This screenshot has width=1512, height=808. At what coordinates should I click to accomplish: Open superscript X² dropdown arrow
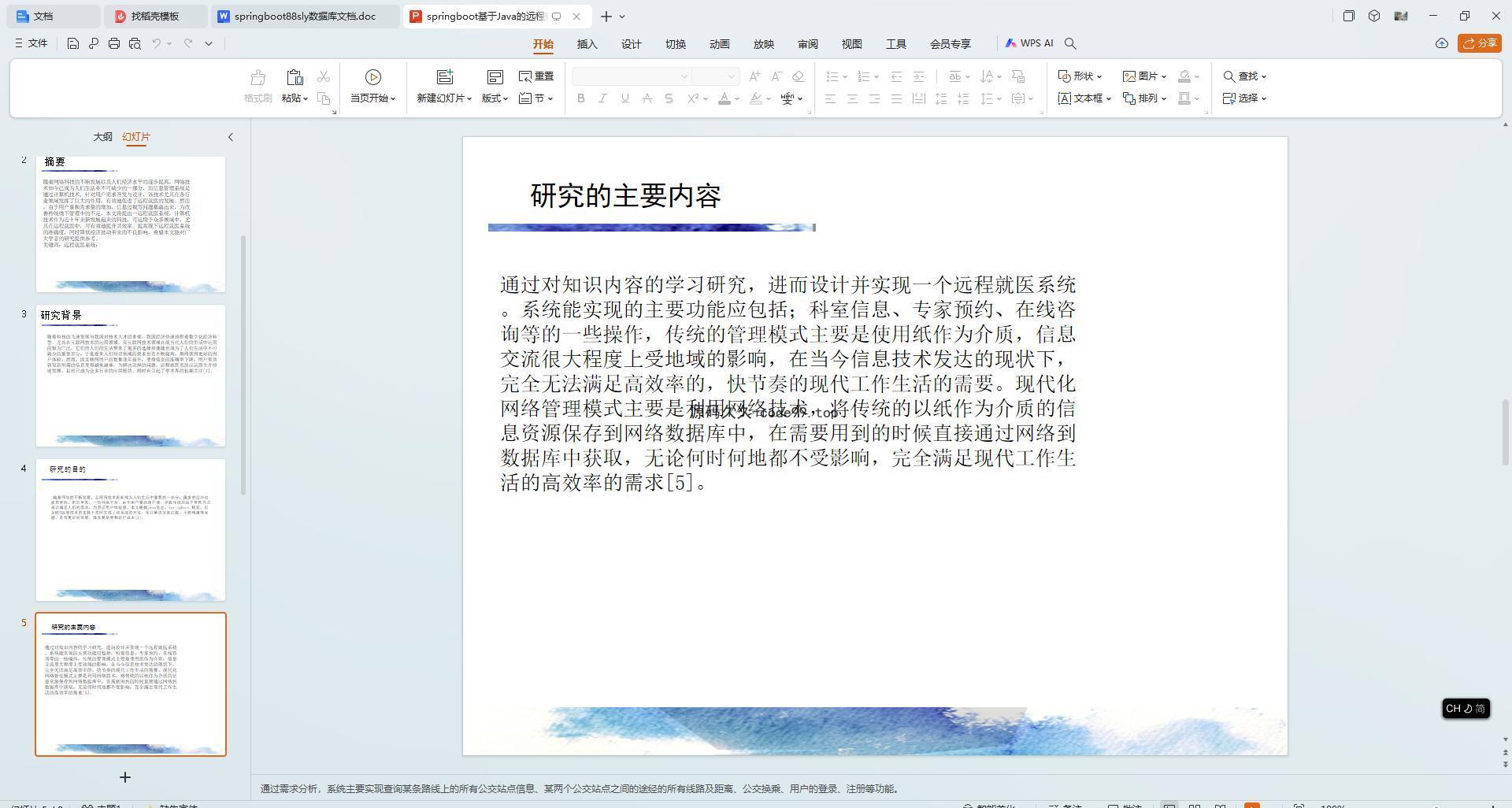[x=706, y=99]
